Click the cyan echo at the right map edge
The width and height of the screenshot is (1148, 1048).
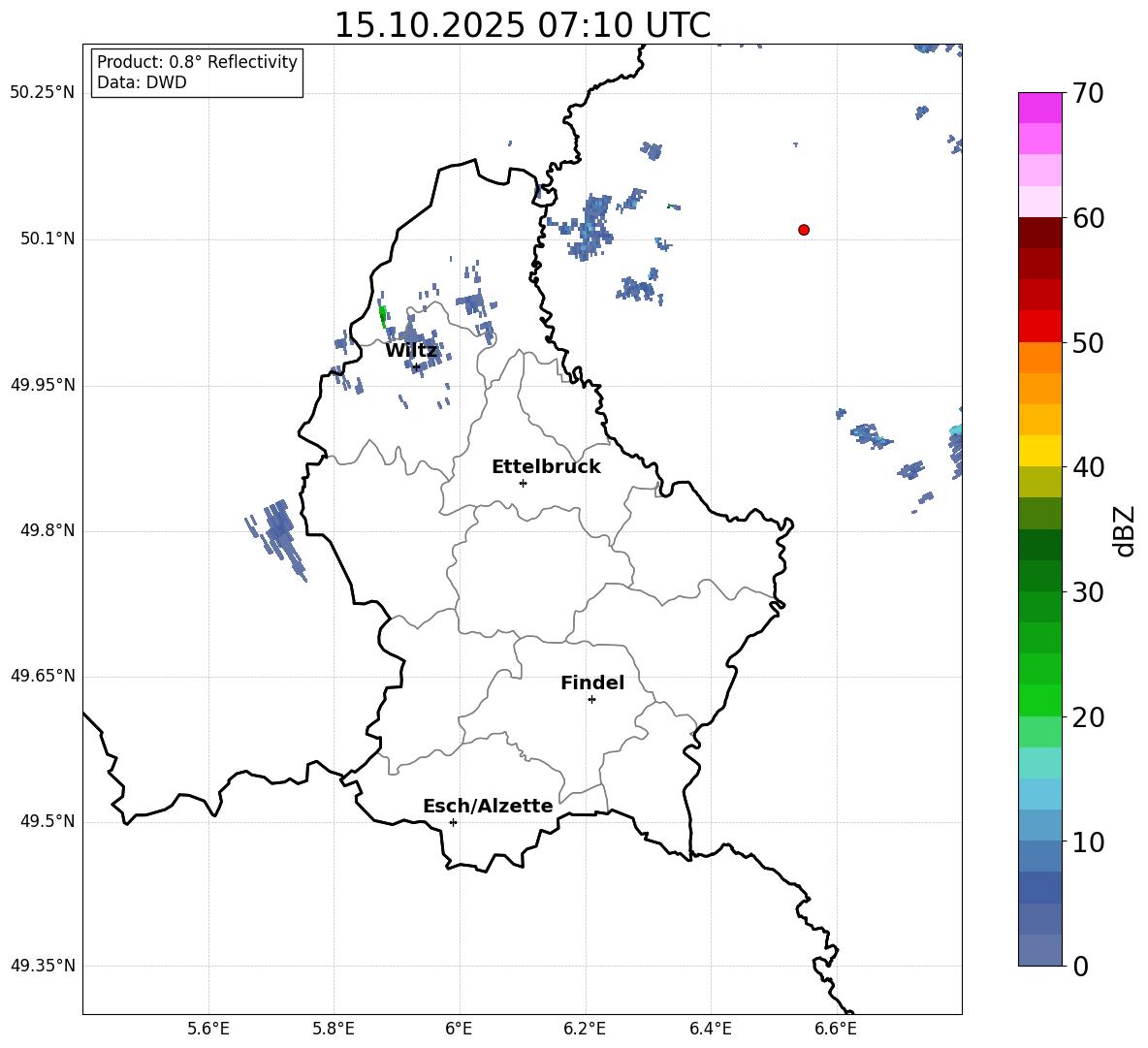click(956, 430)
